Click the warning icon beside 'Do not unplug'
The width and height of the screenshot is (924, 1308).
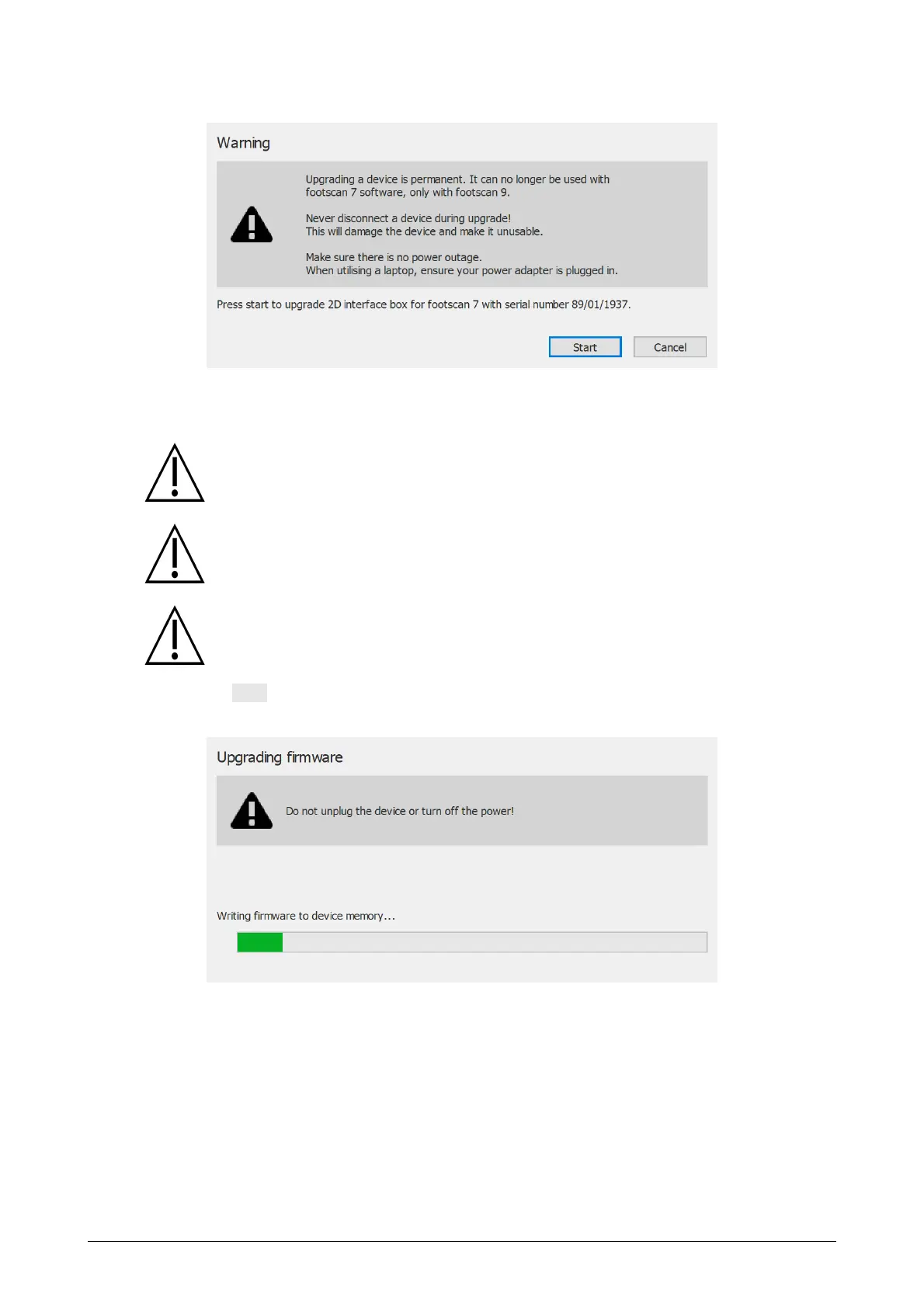tap(252, 811)
